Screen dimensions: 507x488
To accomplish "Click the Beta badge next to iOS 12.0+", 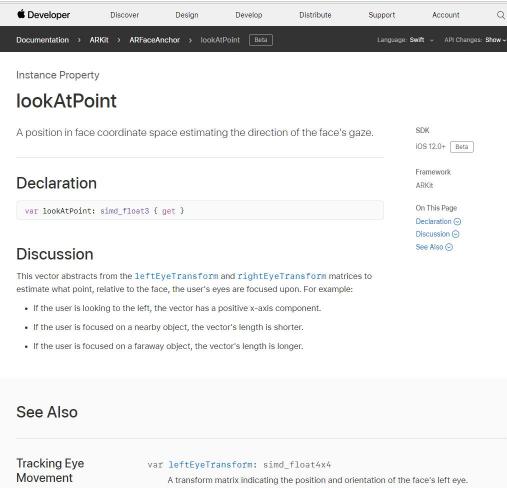I will tap(462, 147).
